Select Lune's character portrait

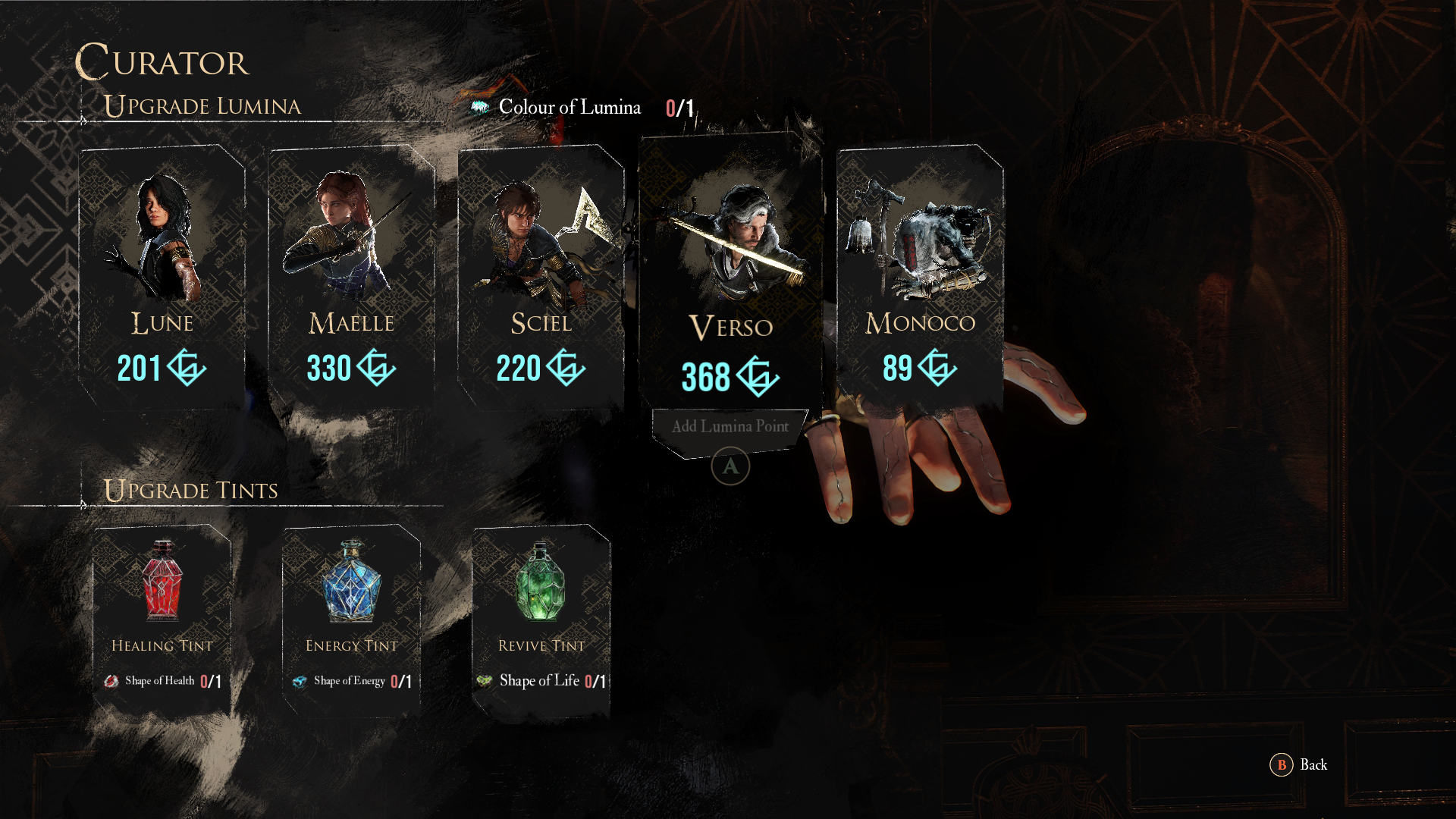tap(162, 237)
